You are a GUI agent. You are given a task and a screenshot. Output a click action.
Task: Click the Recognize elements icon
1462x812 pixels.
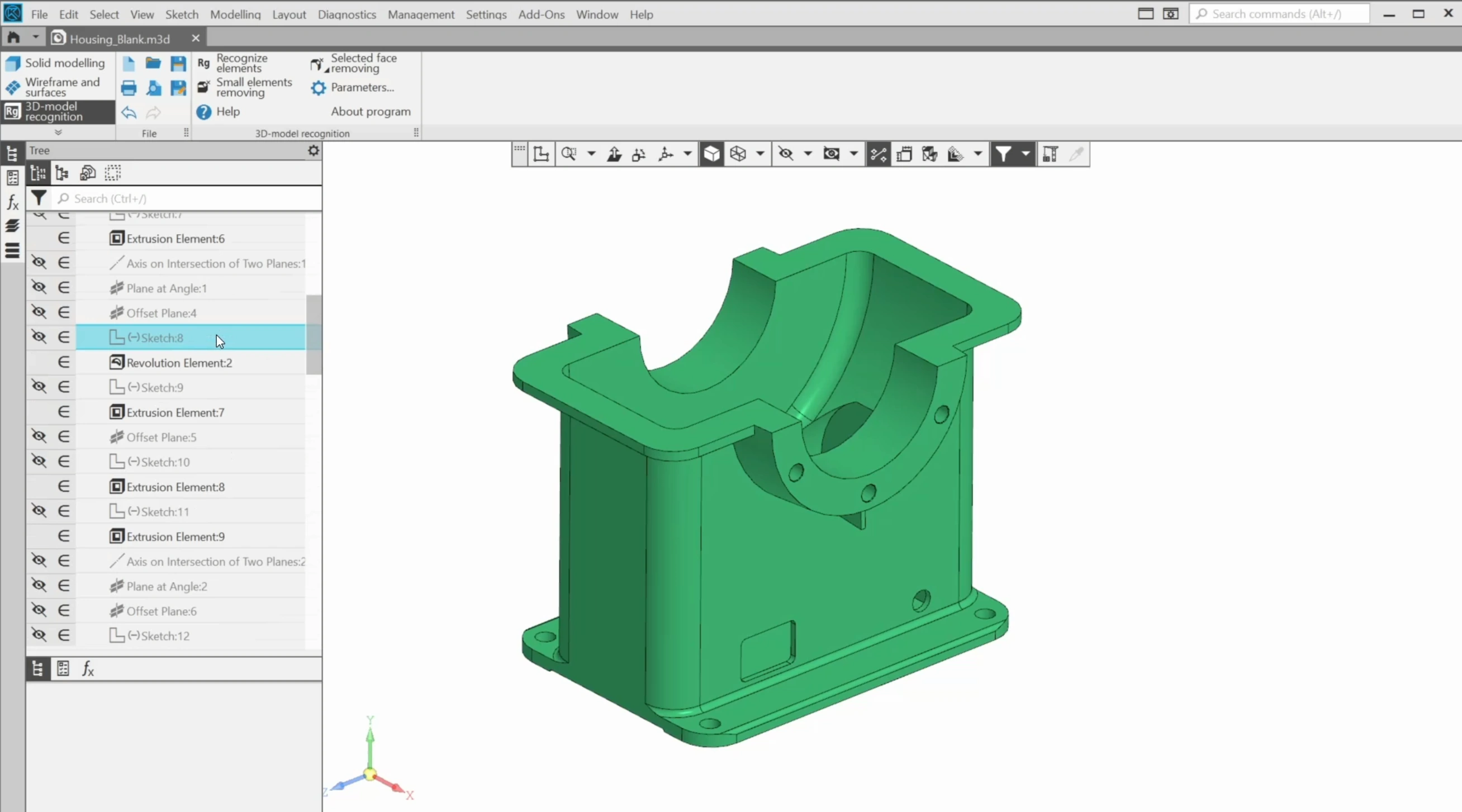203,63
